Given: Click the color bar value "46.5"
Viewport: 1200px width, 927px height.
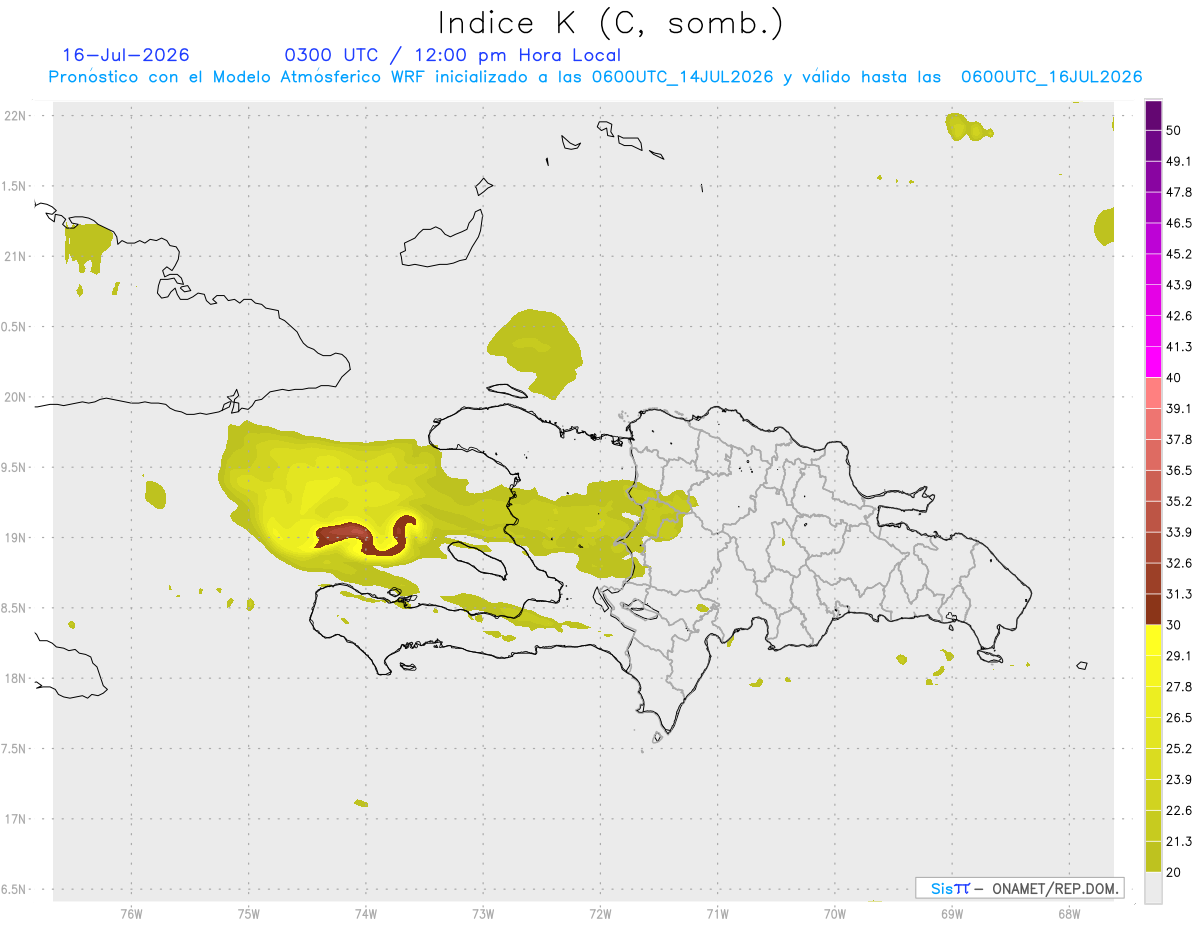Looking at the screenshot, I should pos(1179,223).
